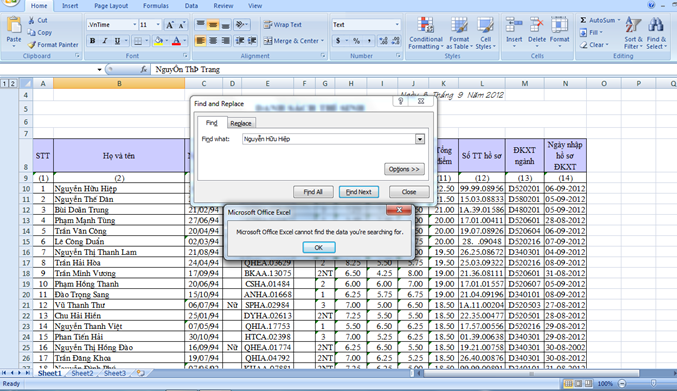Switch to the Insert ribbon tab
This screenshot has width=677, height=391.
70,6
